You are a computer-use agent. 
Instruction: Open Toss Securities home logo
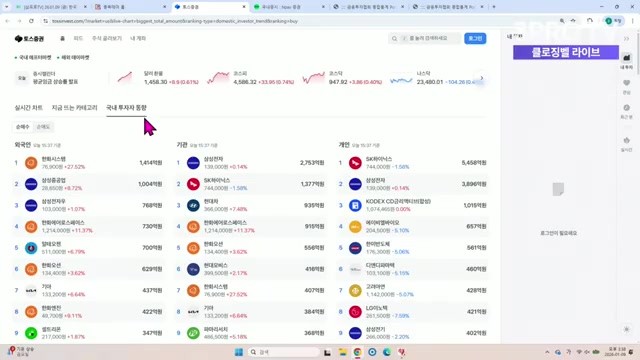[x=29, y=39]
